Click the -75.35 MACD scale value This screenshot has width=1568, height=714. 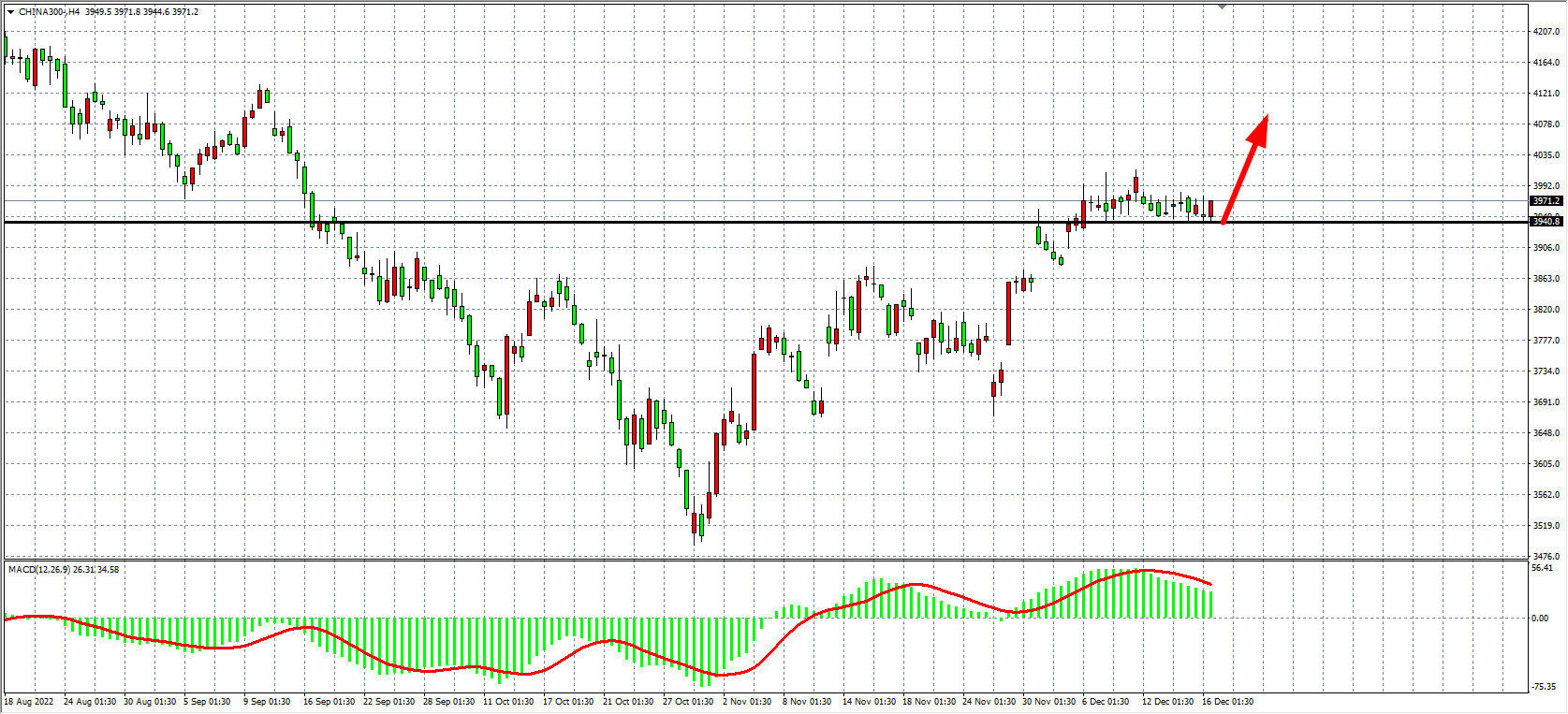1545,688
